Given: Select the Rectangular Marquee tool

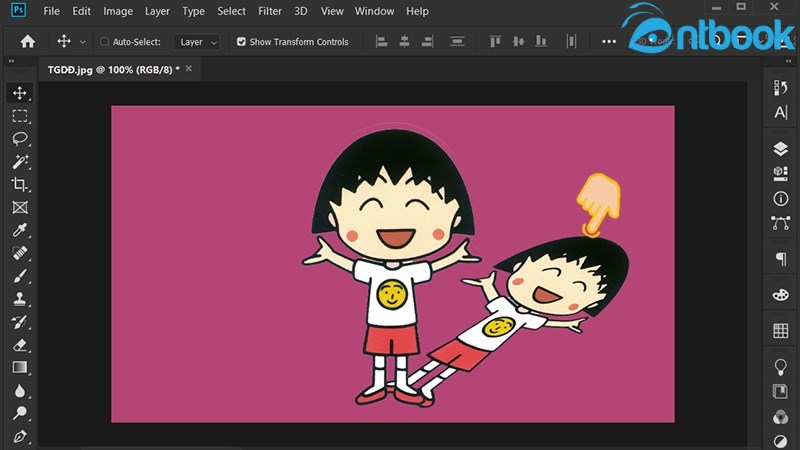Looking at the screenshot, I should click(20, 116).
